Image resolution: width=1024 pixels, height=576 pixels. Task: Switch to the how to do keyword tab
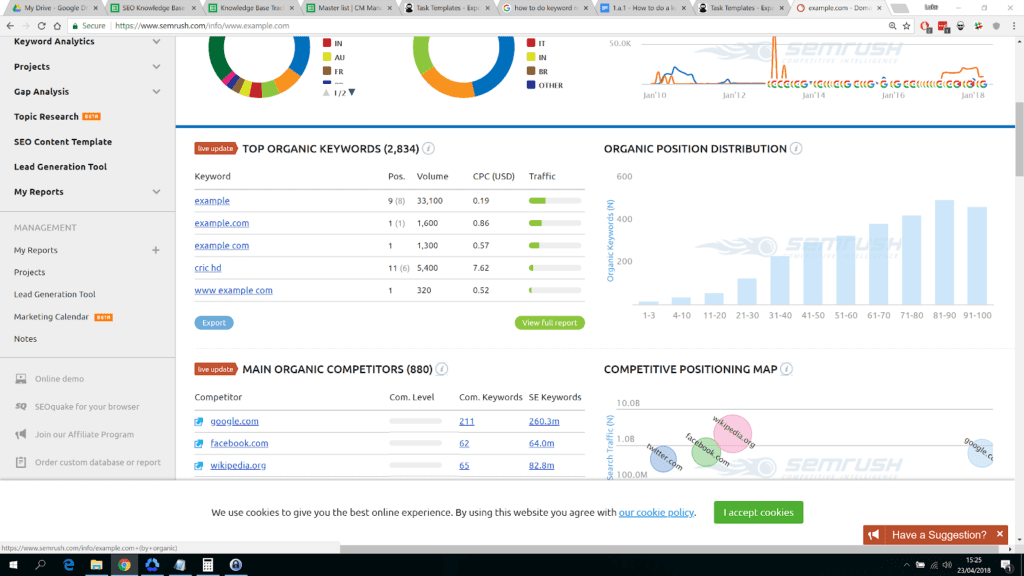[x=546, y=8]
